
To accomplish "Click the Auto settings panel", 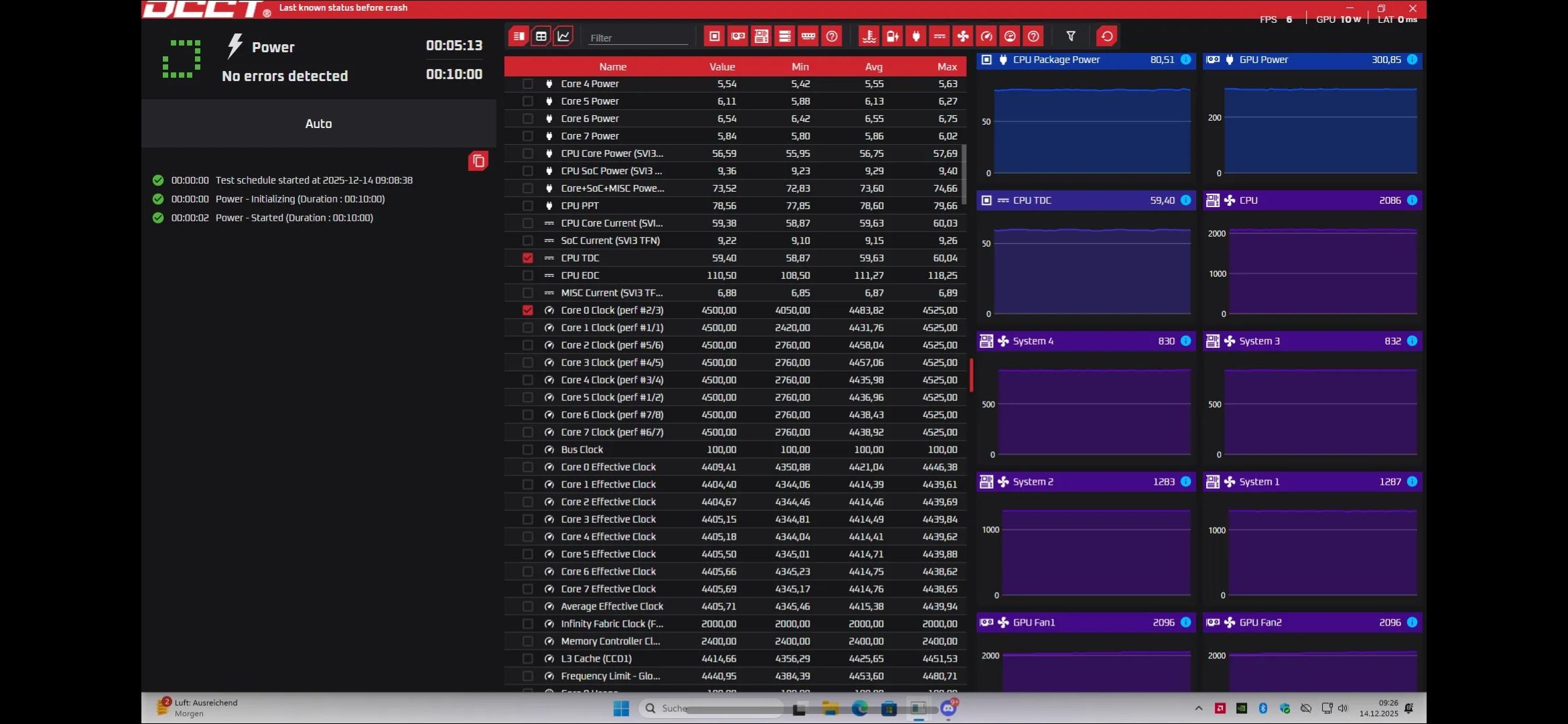I will point(318,123).
